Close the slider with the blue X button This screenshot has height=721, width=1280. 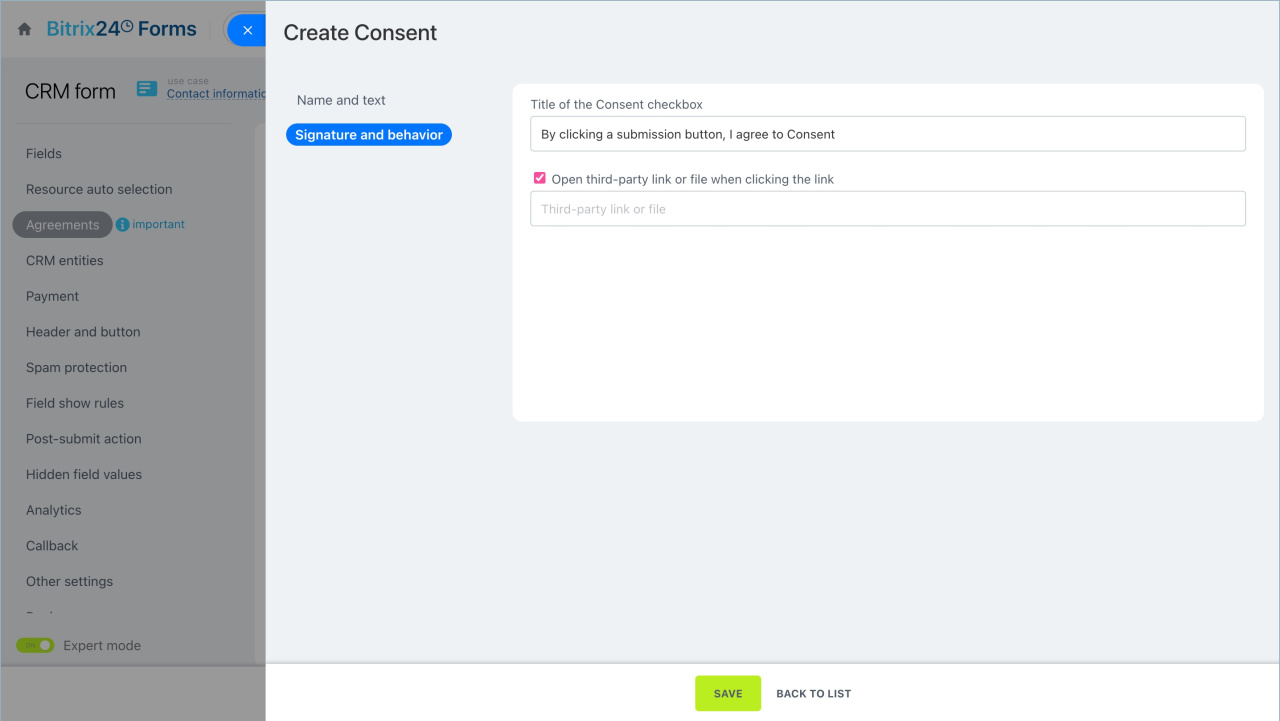[x=247, y=30]
